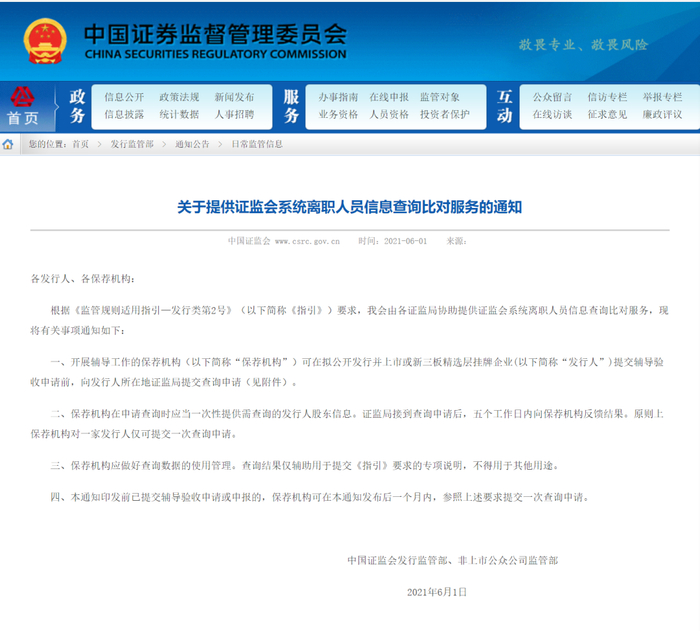700x631 pixels.
Task: Click the www.csrc.gov.cn source text
Action: [307, 241]
